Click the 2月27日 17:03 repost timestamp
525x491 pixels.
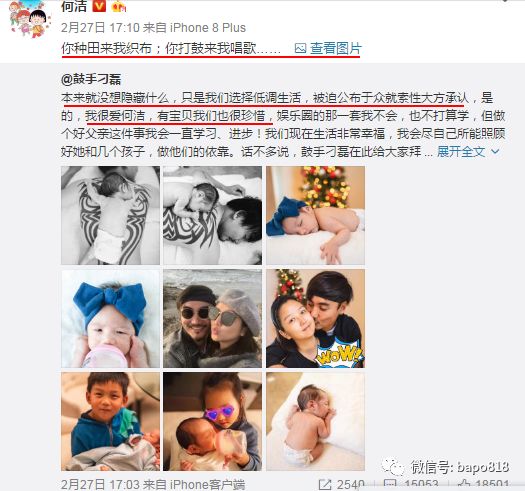tap(153, 485)
